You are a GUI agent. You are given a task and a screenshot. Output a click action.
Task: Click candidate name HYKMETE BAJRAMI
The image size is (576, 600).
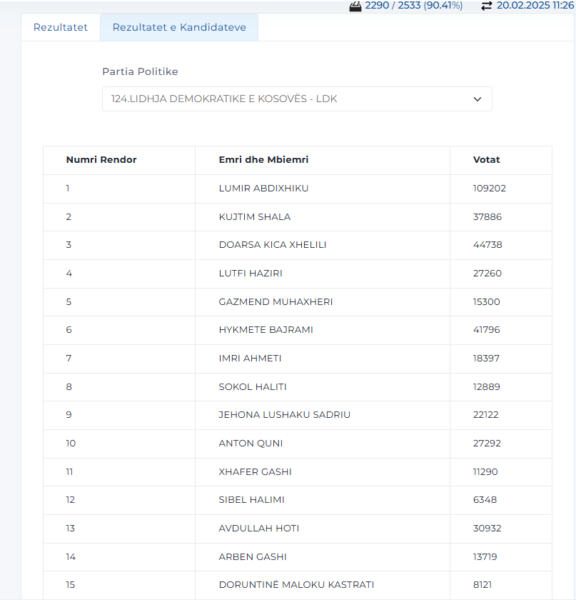coord(266,330)
